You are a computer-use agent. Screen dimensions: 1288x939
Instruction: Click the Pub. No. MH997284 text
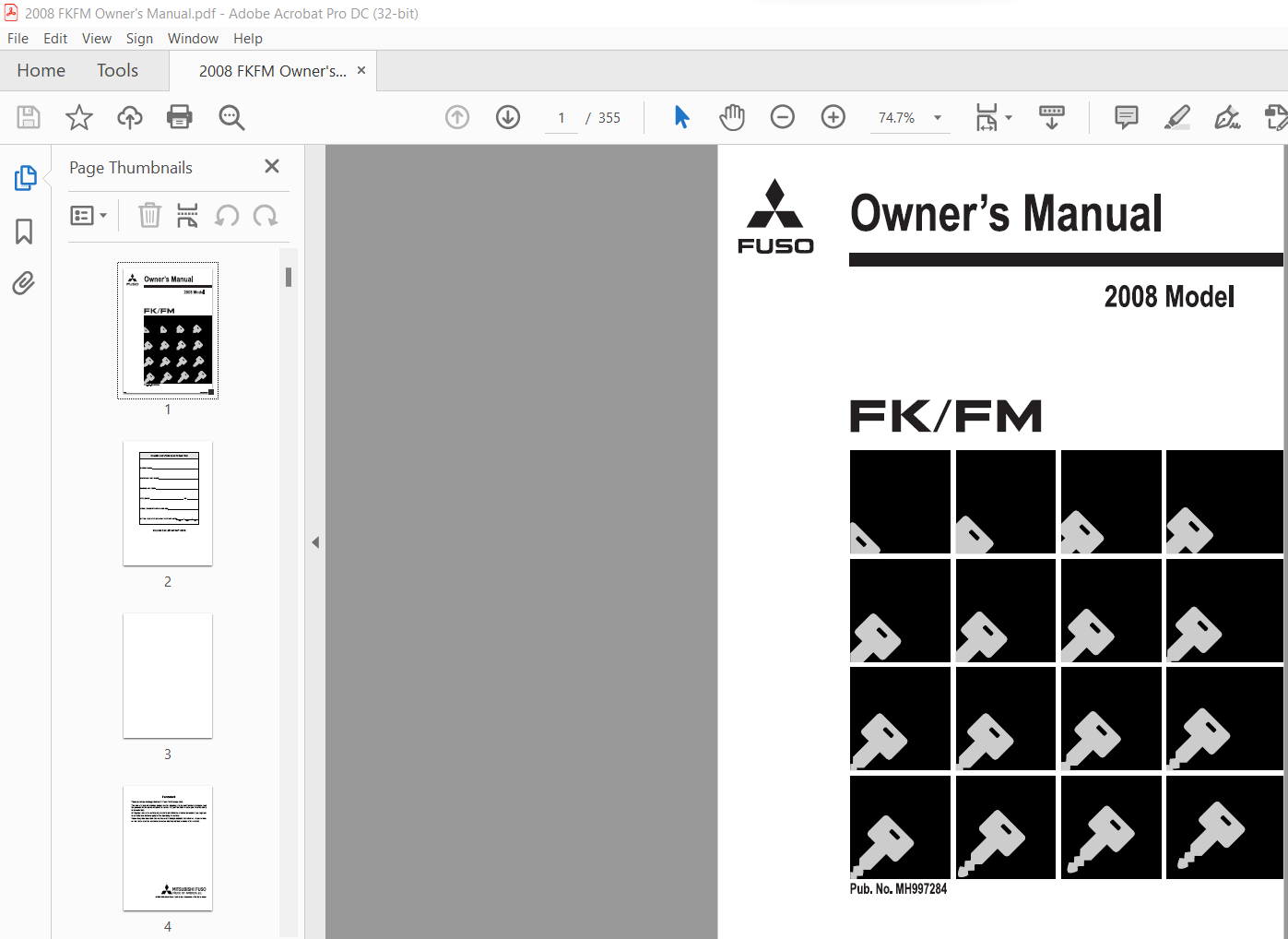(x=898, y=889)
